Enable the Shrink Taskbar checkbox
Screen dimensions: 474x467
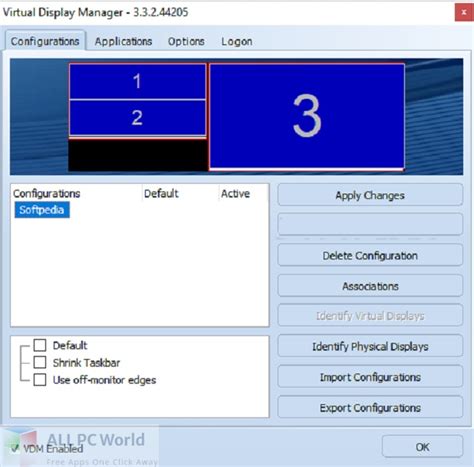(40, 362)
